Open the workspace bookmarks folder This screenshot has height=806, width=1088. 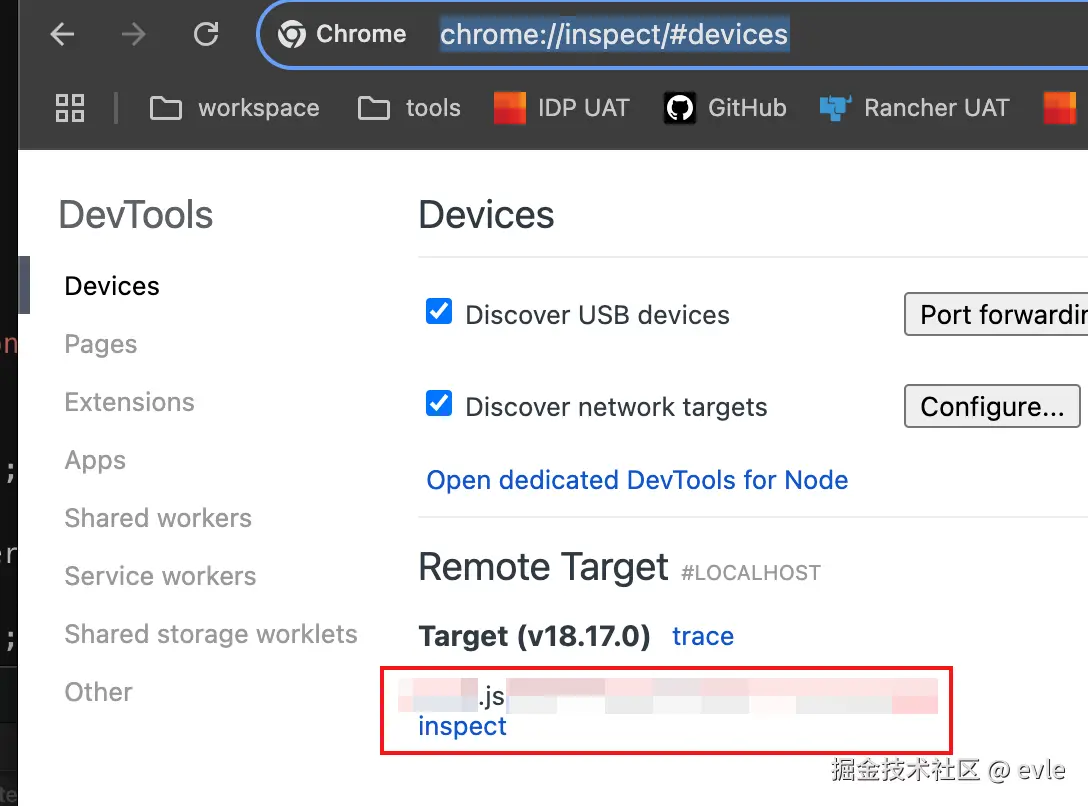click(x=235, y=108)
